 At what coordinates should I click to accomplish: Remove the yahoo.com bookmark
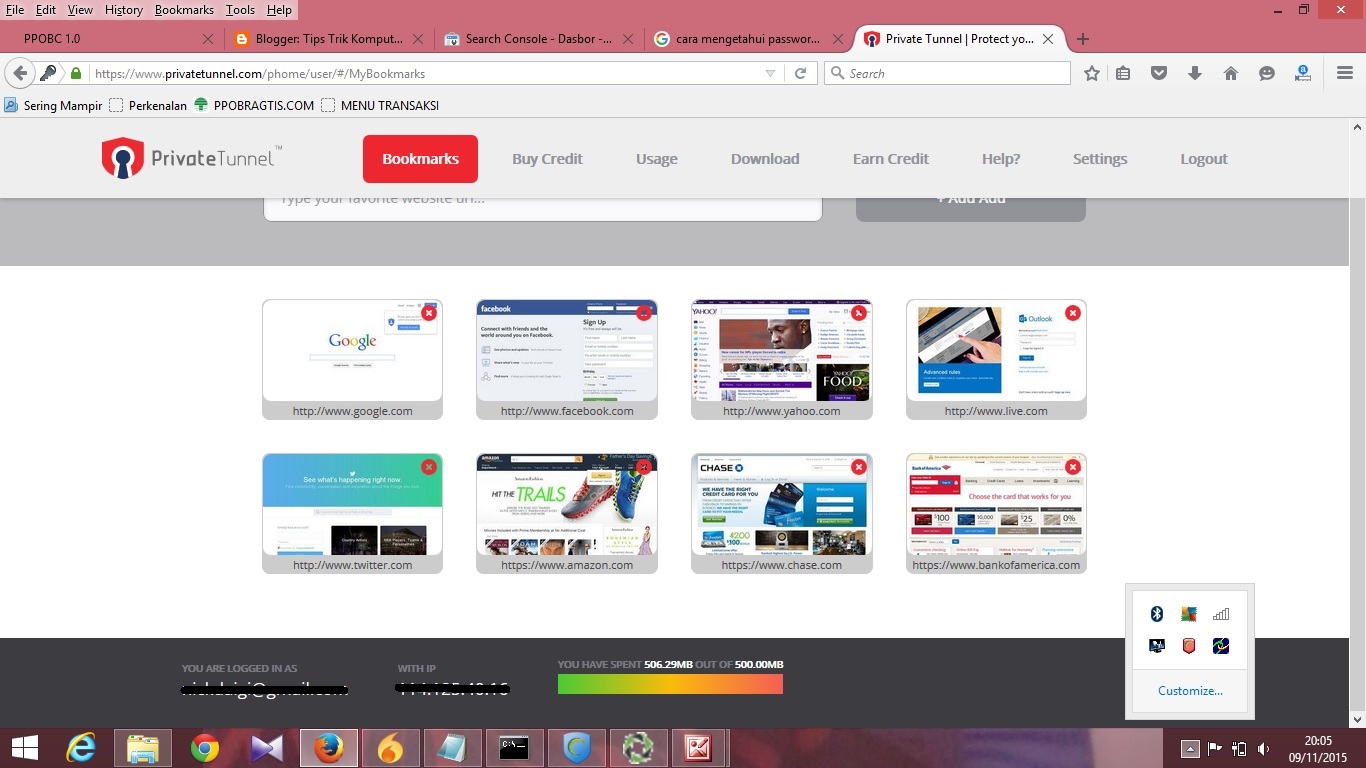pyautogui.click(x=858, y=313)
